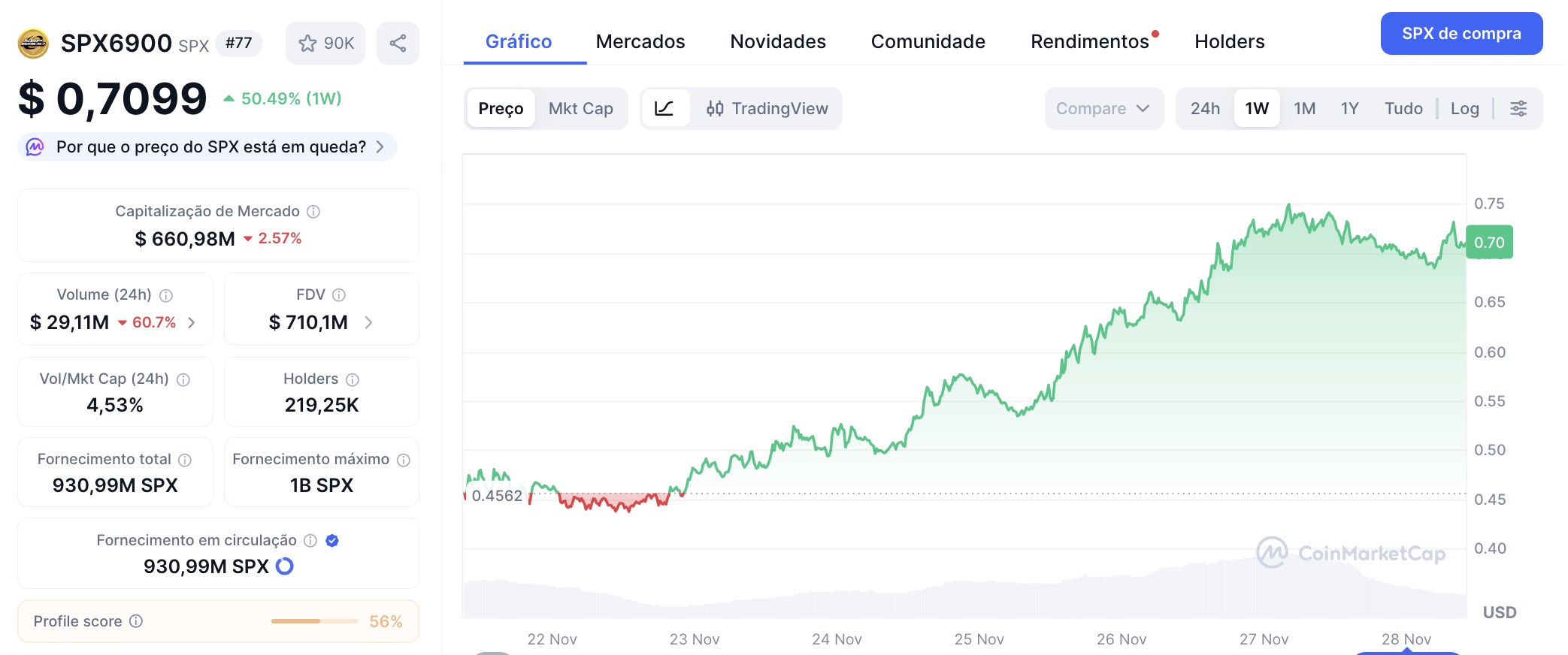Open the Holders tab
Image resolution: width=1568 pixels, height=655 pixels.
[x=1228, y=41]
